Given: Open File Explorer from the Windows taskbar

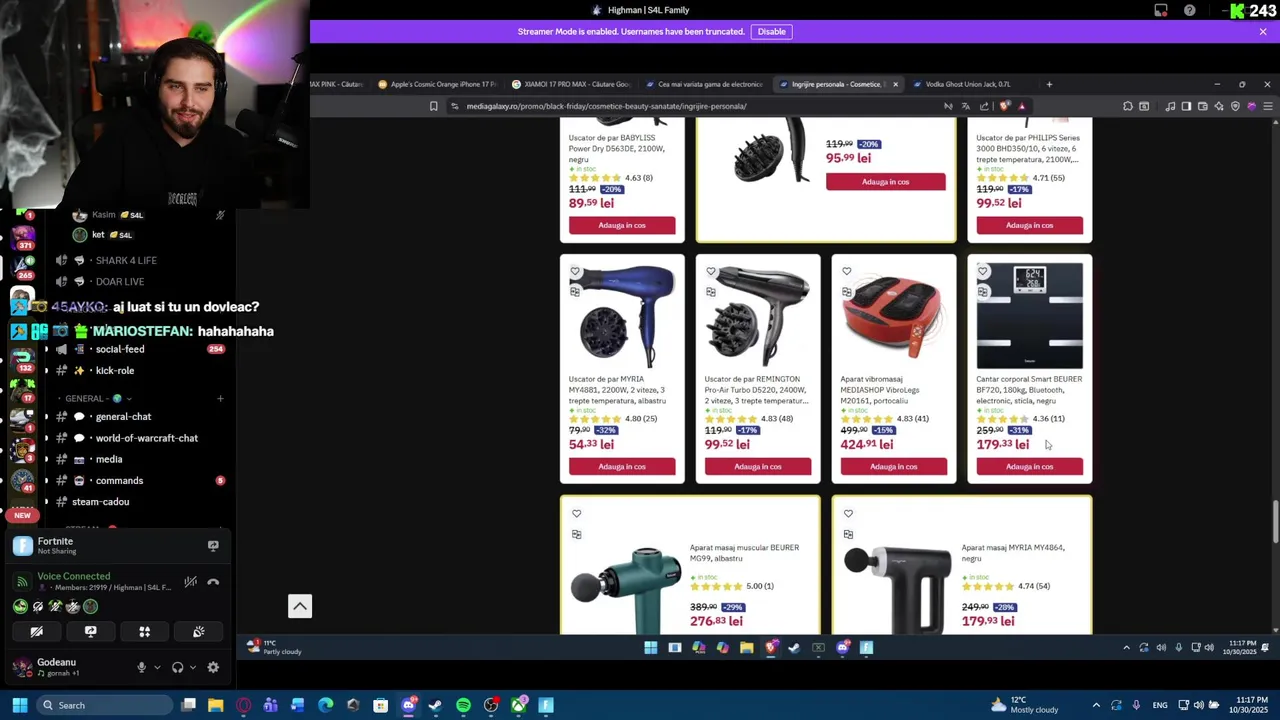Looking at the screenshot, I should click(x=215, y=705).
